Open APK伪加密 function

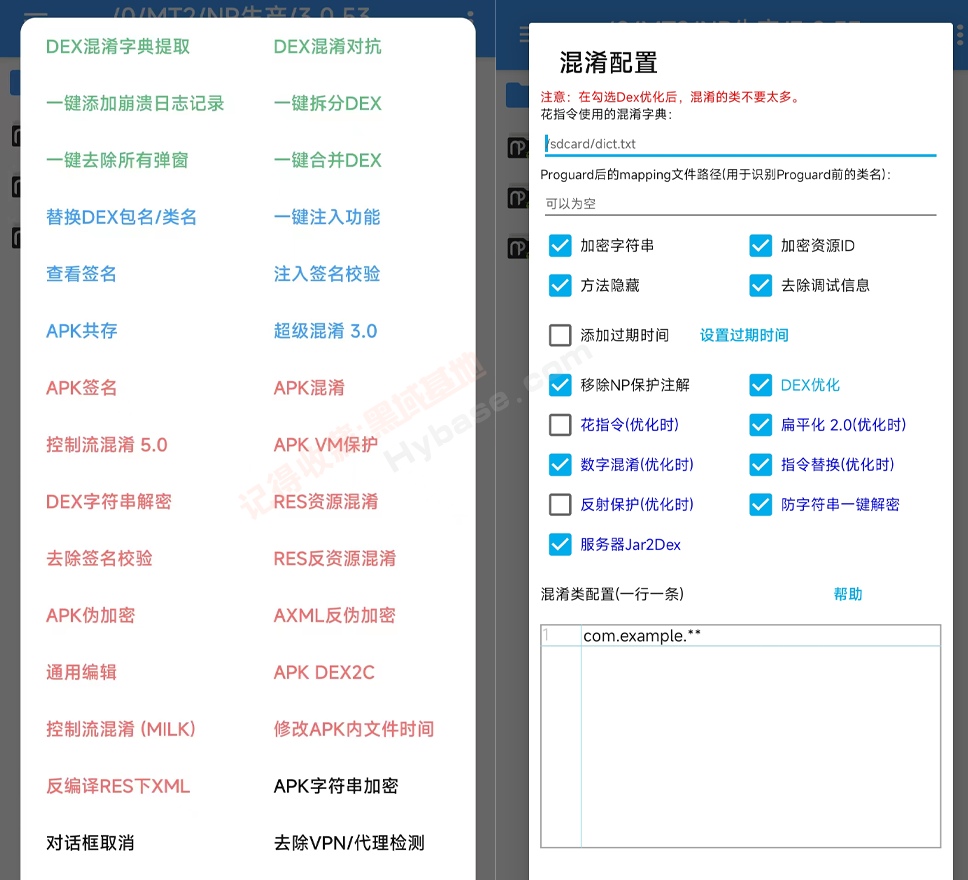[x=90, y=615]
